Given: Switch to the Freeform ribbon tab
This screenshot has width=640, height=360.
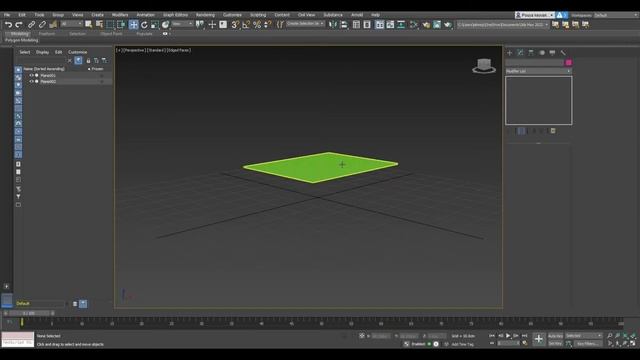Looking at the screenshot, I should [47, 34].
